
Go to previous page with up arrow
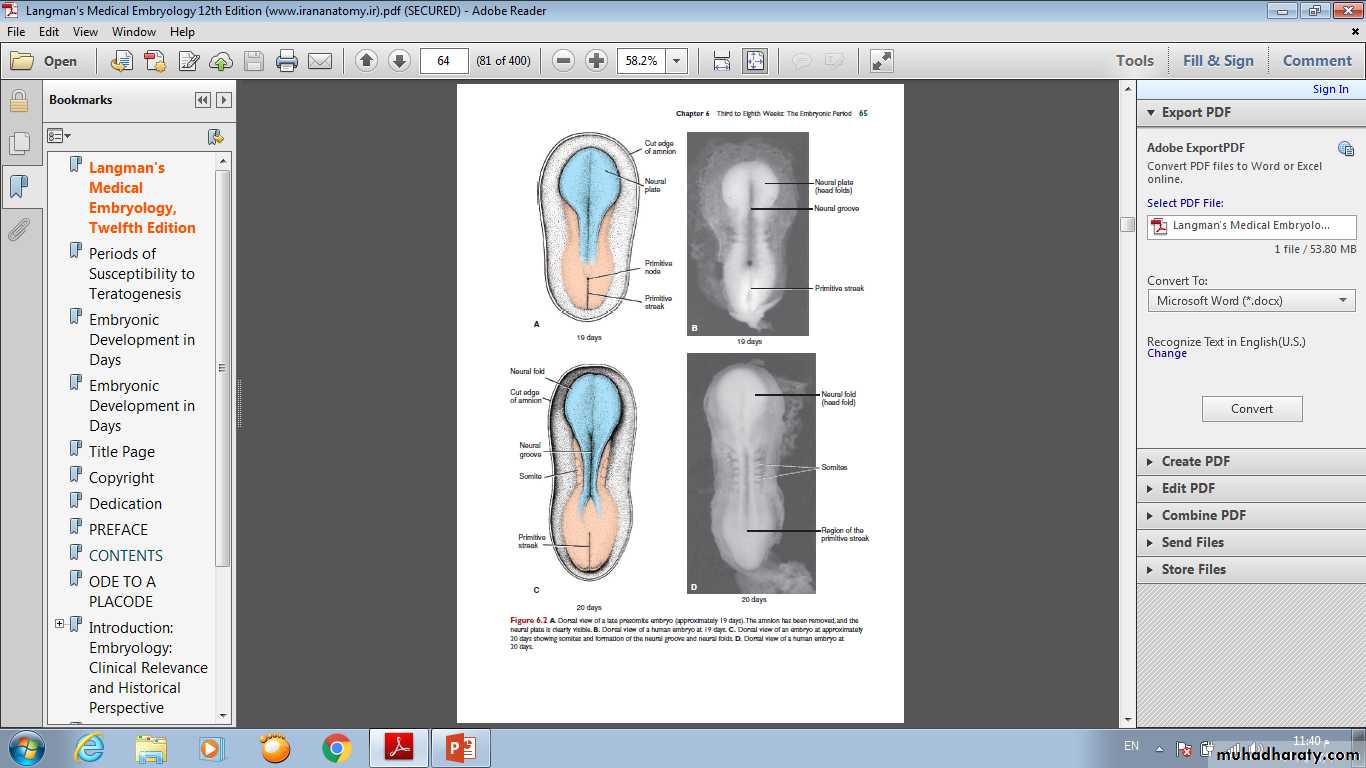(366, 61)
